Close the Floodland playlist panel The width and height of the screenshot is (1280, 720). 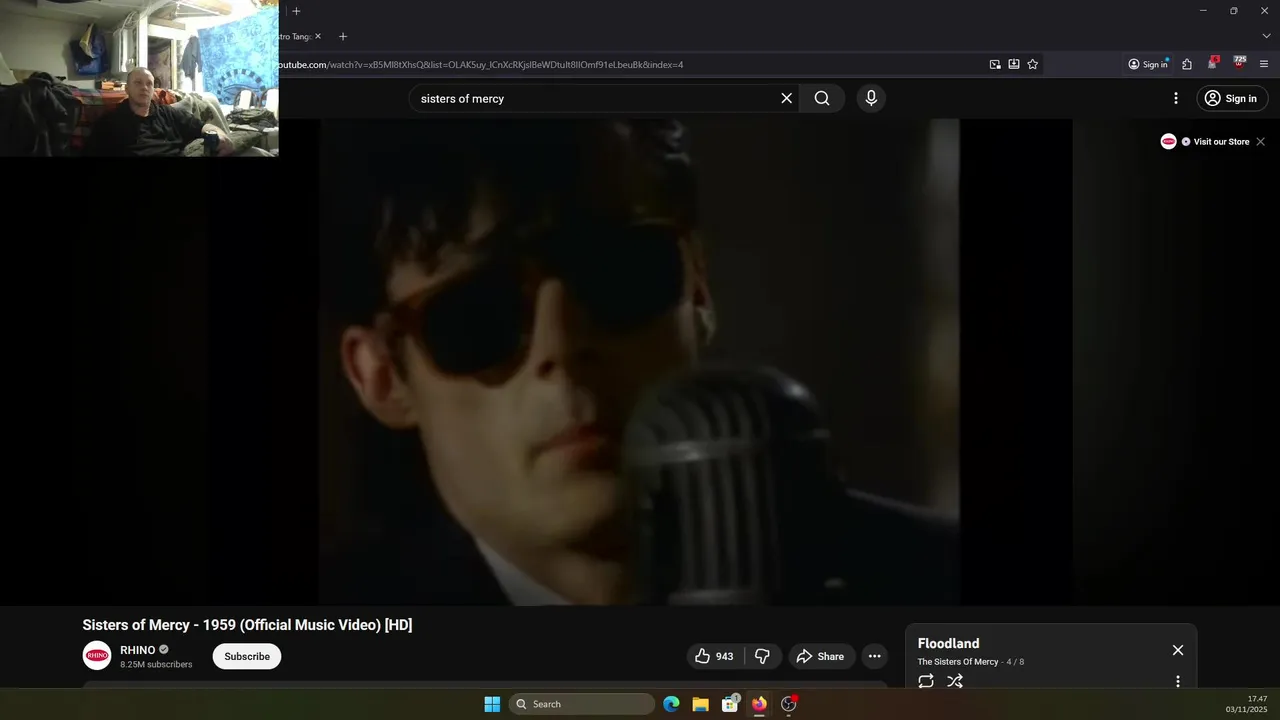1178,650
